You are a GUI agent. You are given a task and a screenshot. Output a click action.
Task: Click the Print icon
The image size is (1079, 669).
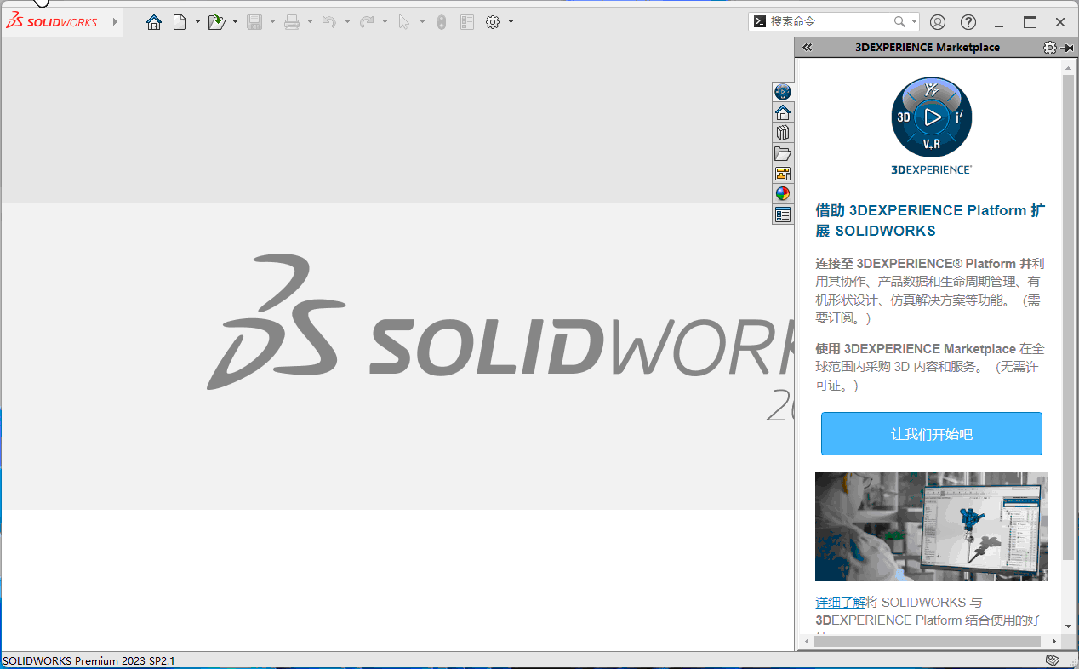click(292, 22)
